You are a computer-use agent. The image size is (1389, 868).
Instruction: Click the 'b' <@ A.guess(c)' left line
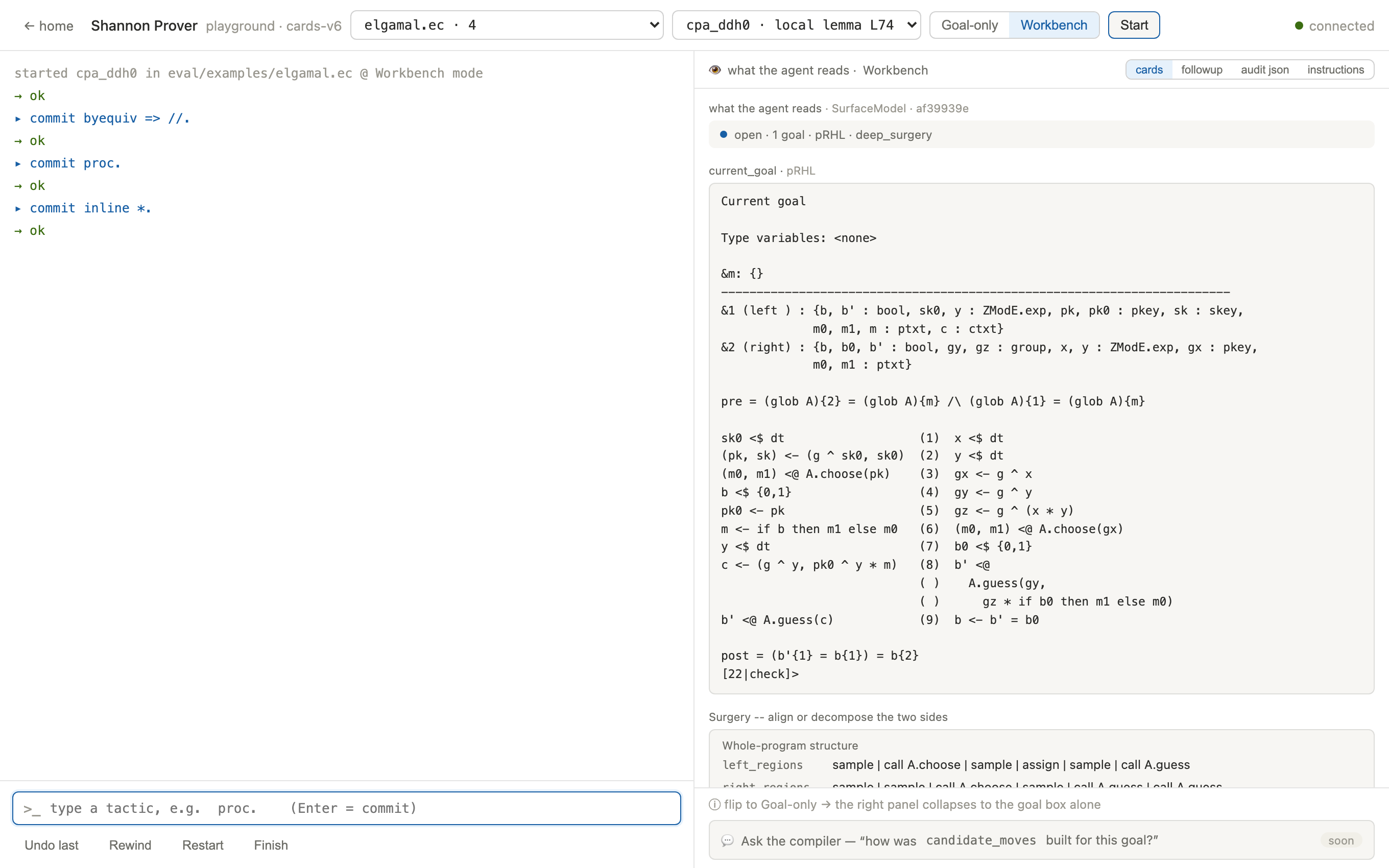coord(777,620)
